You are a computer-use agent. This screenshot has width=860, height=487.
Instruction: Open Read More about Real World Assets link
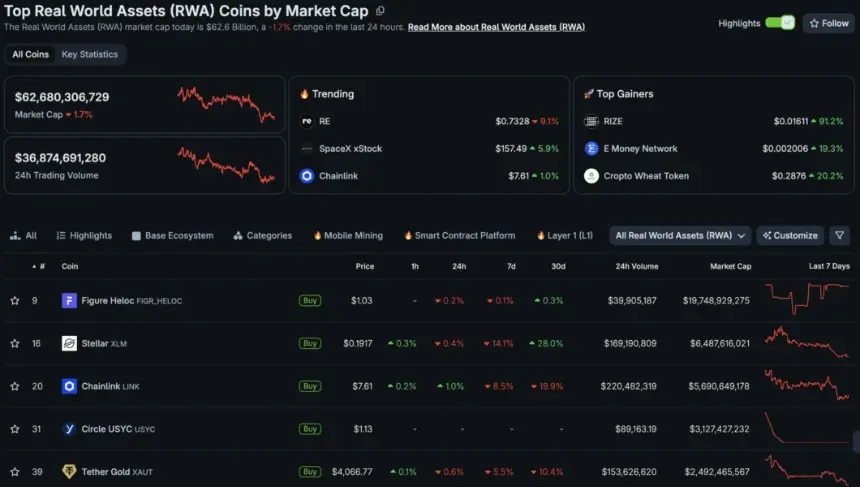click(496, 27)
